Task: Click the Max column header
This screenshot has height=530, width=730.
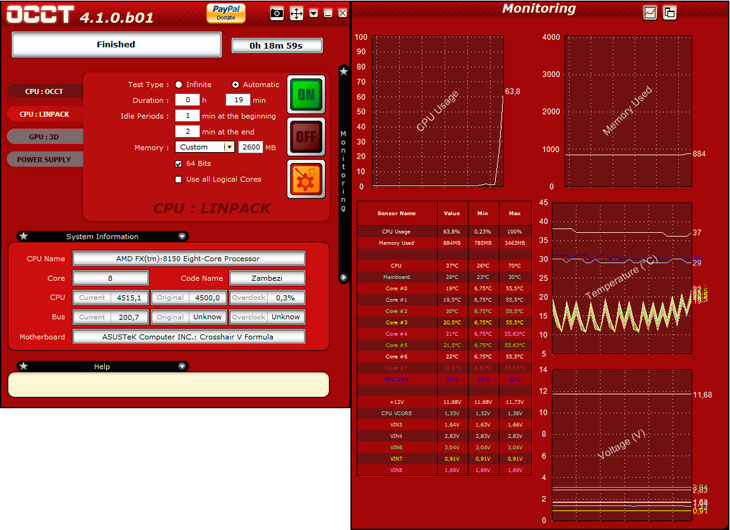Action: coord(514,213)
